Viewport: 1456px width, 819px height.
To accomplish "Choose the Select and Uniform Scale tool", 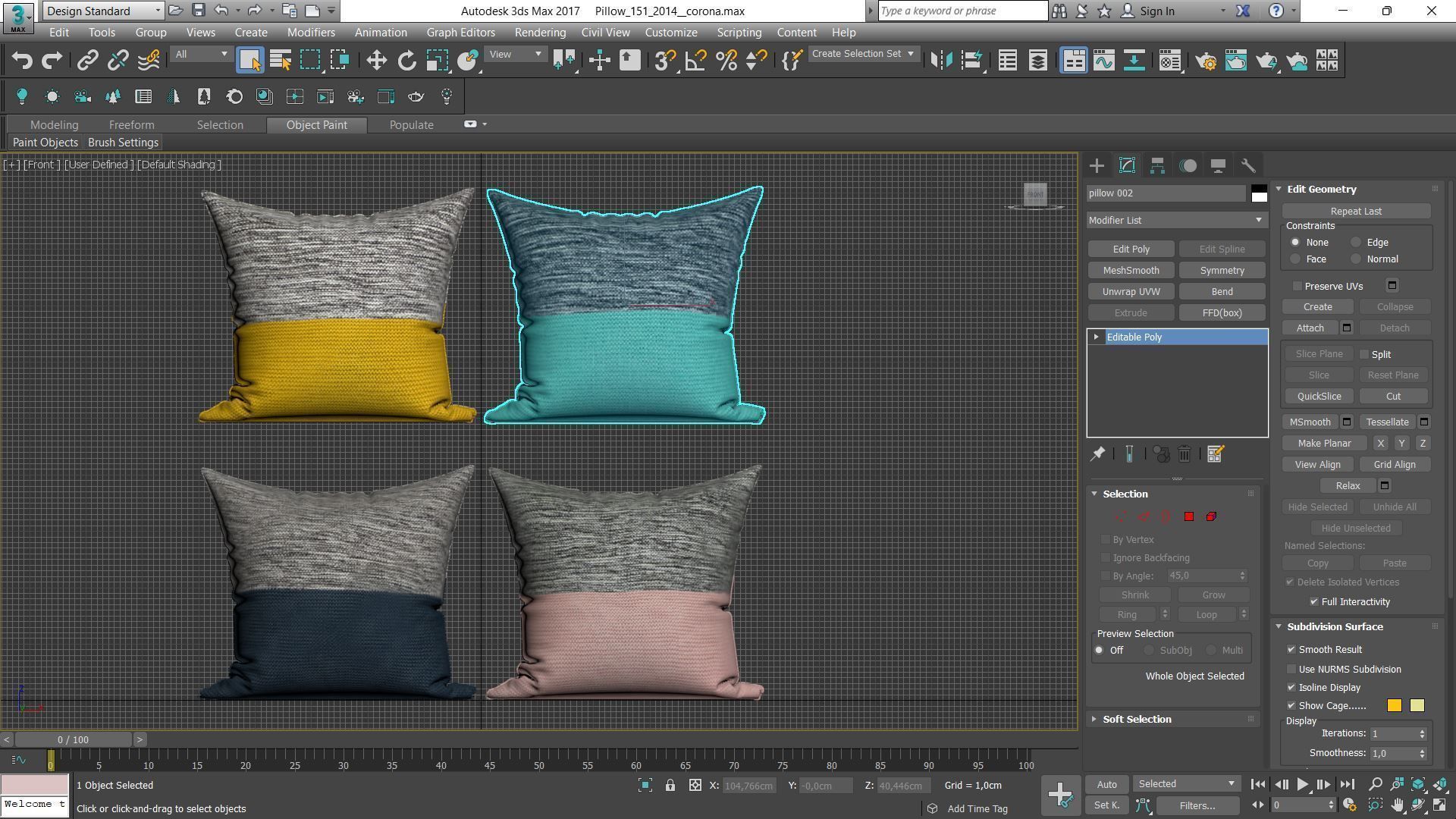I will pos(438,61).
